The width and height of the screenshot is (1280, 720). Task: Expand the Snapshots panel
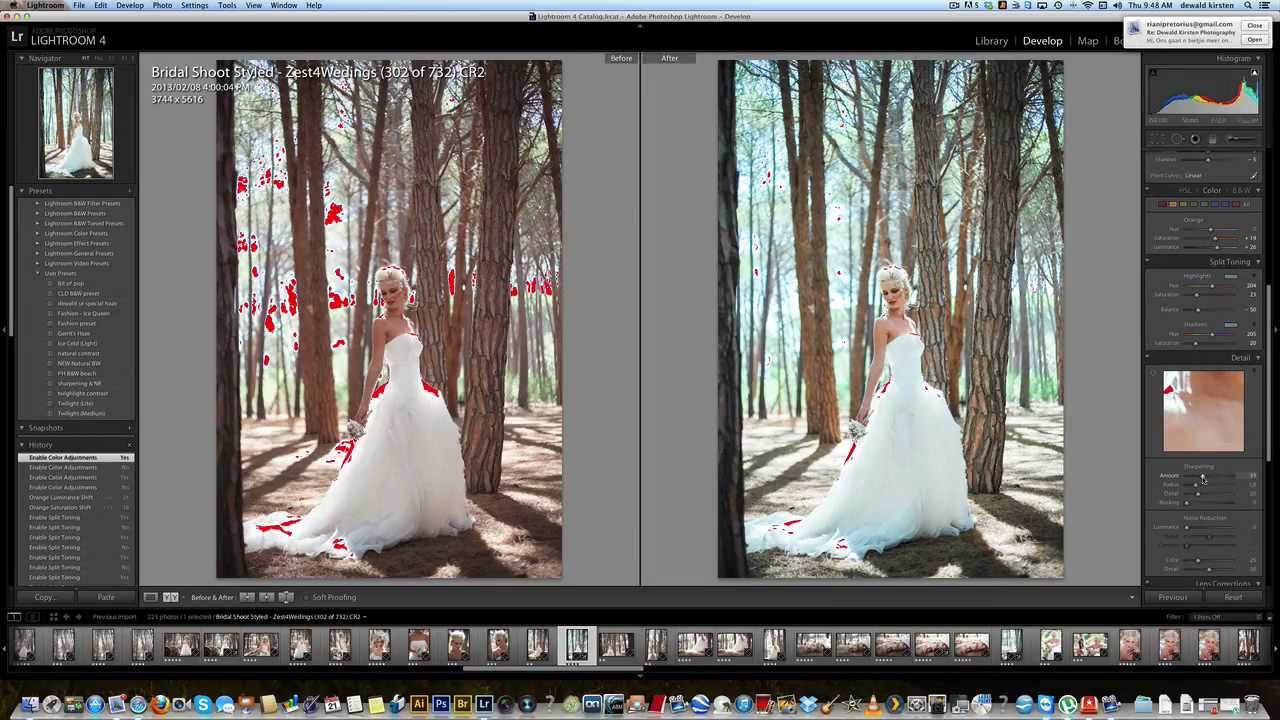point(21,428)
